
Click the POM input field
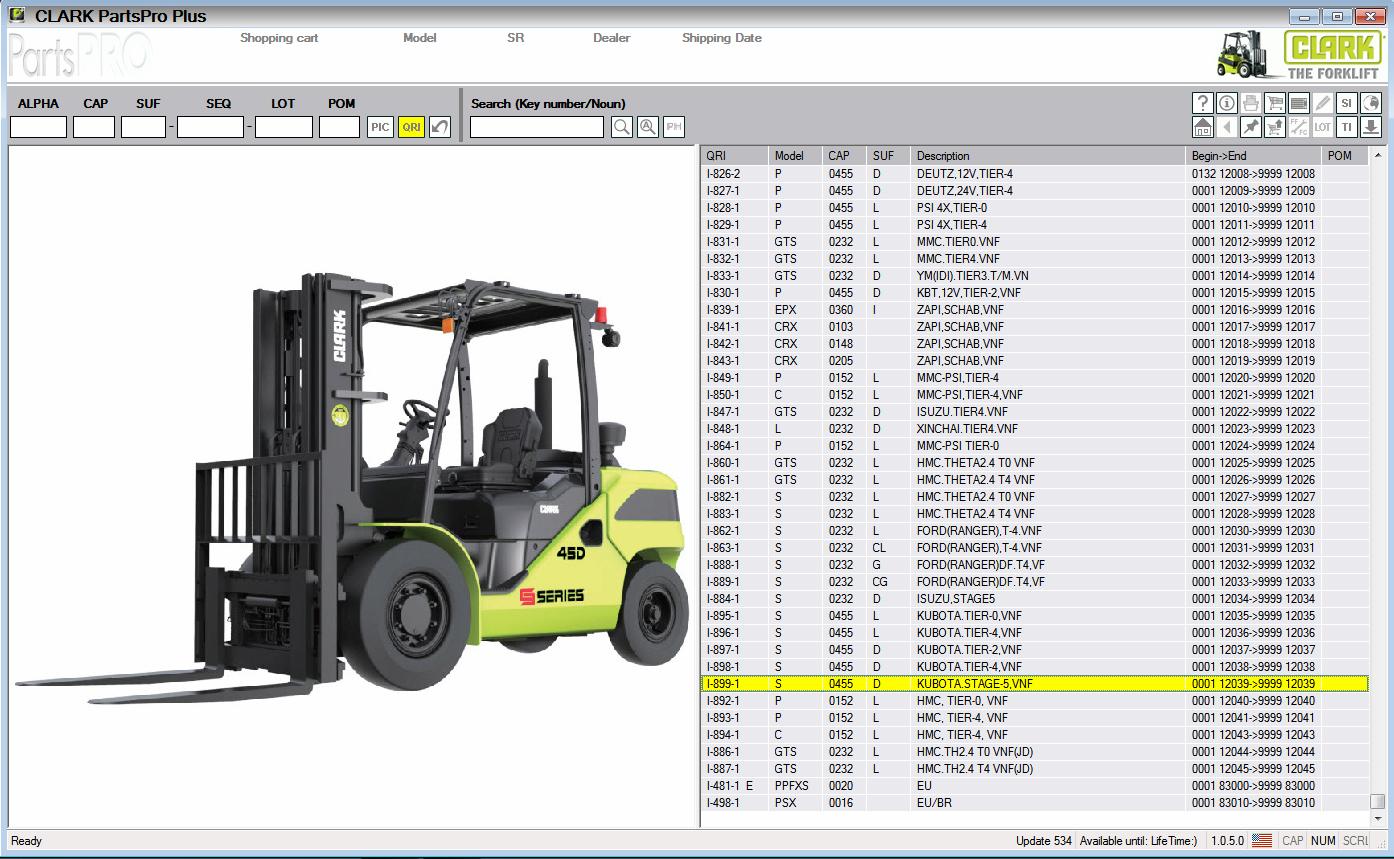[x=339, y=127]
